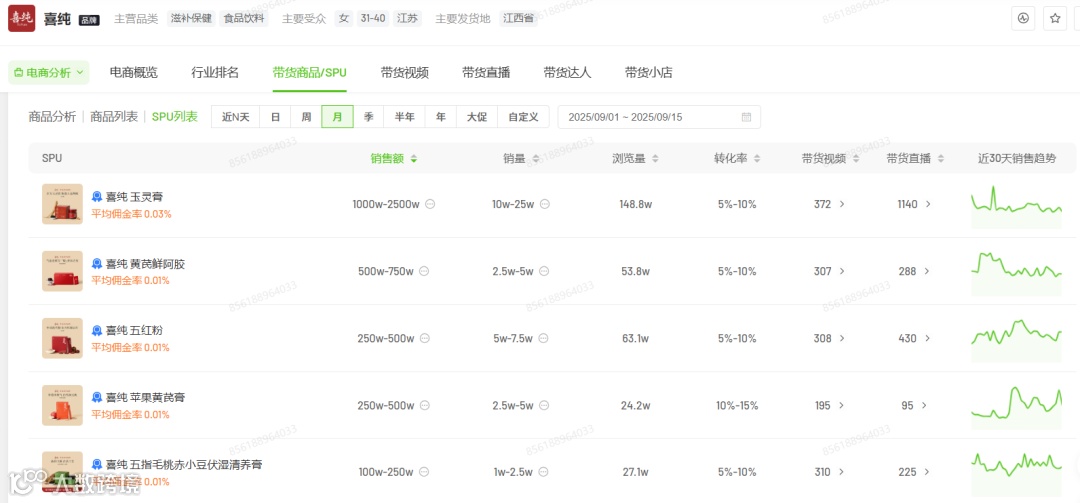Expand 195 带货视频 arrow for 苹果黄芪膏
The width and height of the screenshot is (1080, 503).
(842, 406)
